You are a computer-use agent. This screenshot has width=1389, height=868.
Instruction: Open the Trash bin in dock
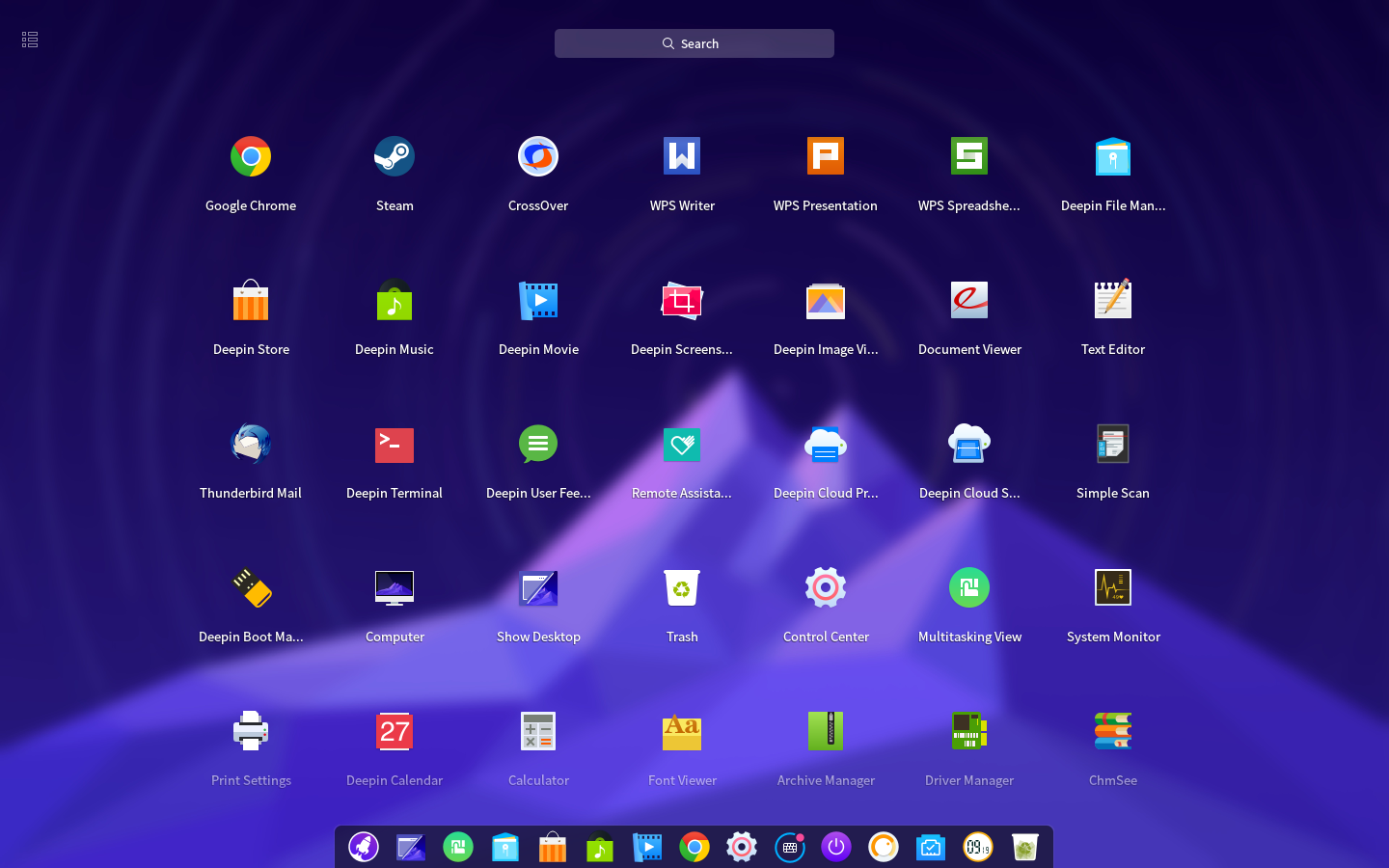(x=1025, y=847)
